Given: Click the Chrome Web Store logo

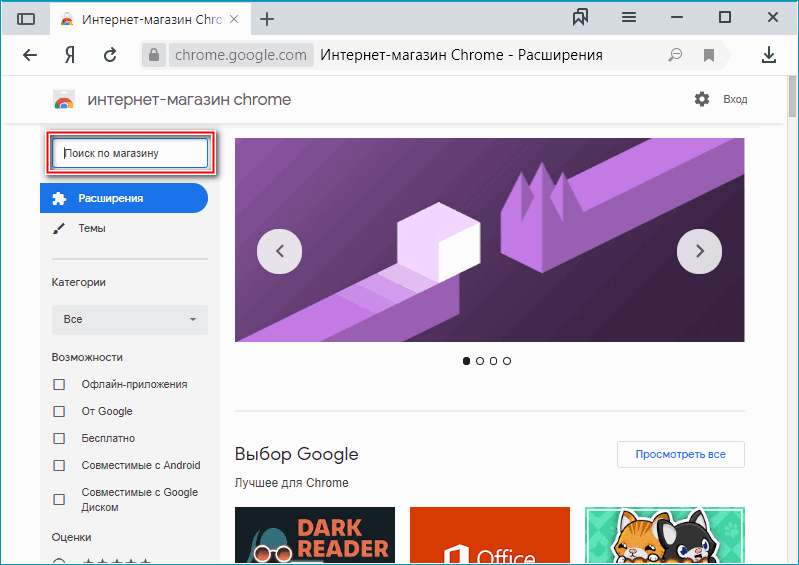Looking at the screenshot, I should pyautogui.click(x=64, y=99).
